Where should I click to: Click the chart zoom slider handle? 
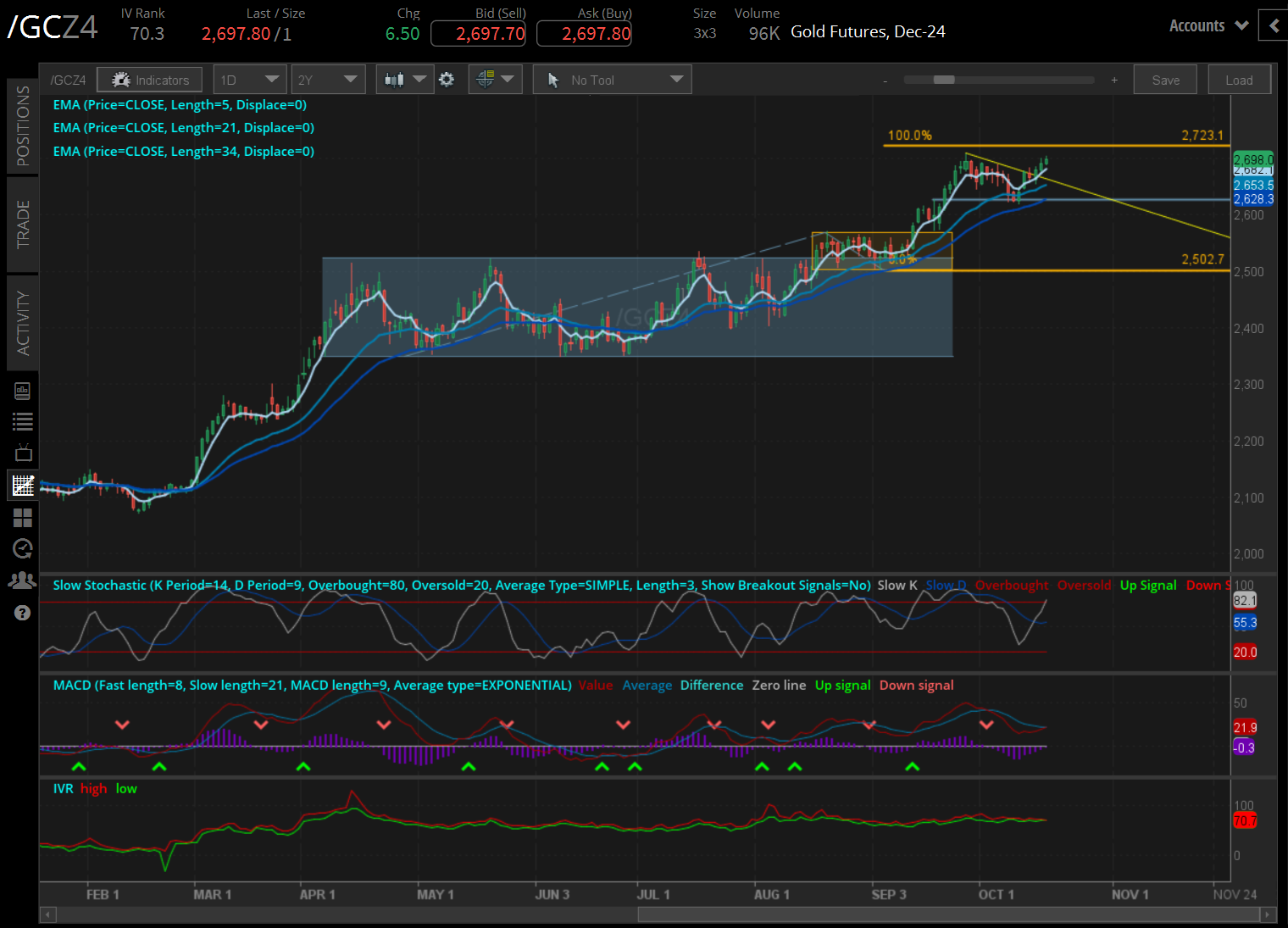coord(943,80)
